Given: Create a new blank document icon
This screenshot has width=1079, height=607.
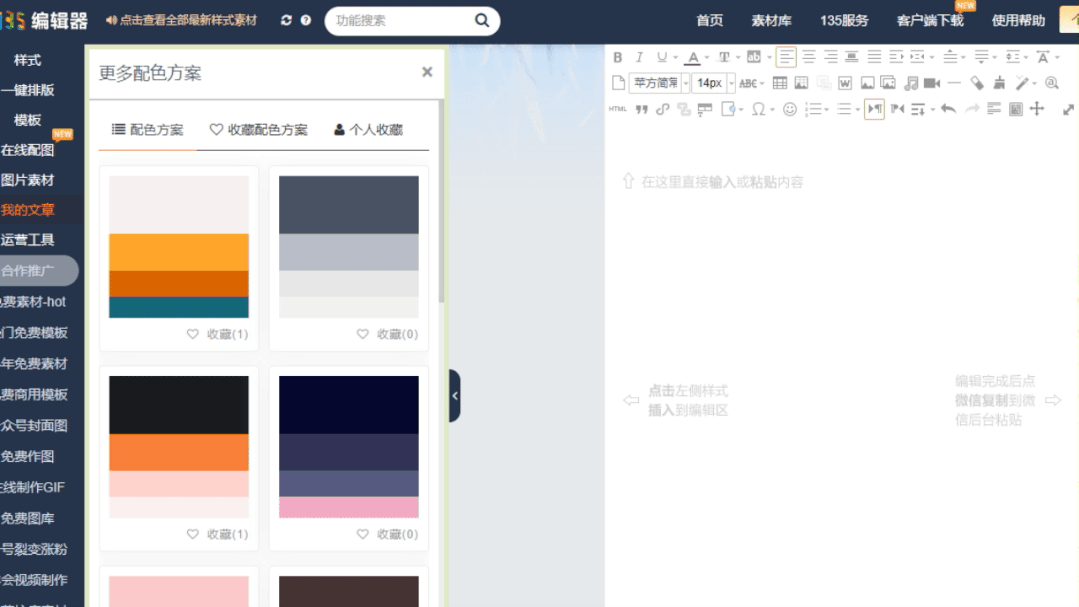Looking at the screenshot, I should 618,83.
